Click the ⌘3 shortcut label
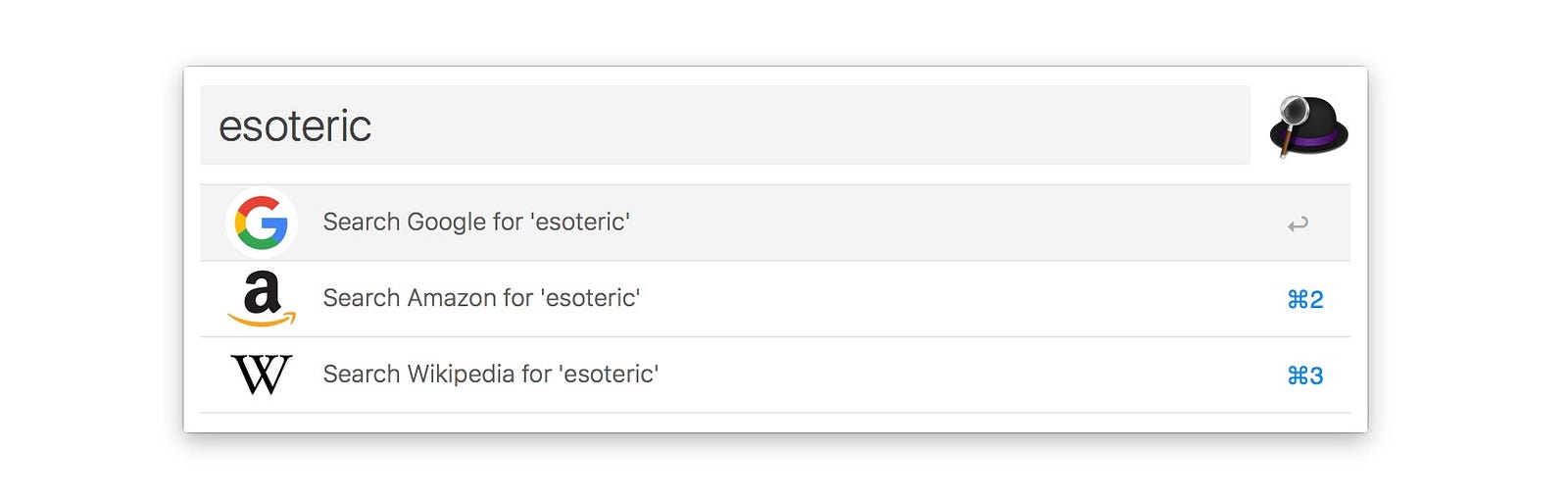This screenshot has height=501, width=1568. [x=1304, y=376]
